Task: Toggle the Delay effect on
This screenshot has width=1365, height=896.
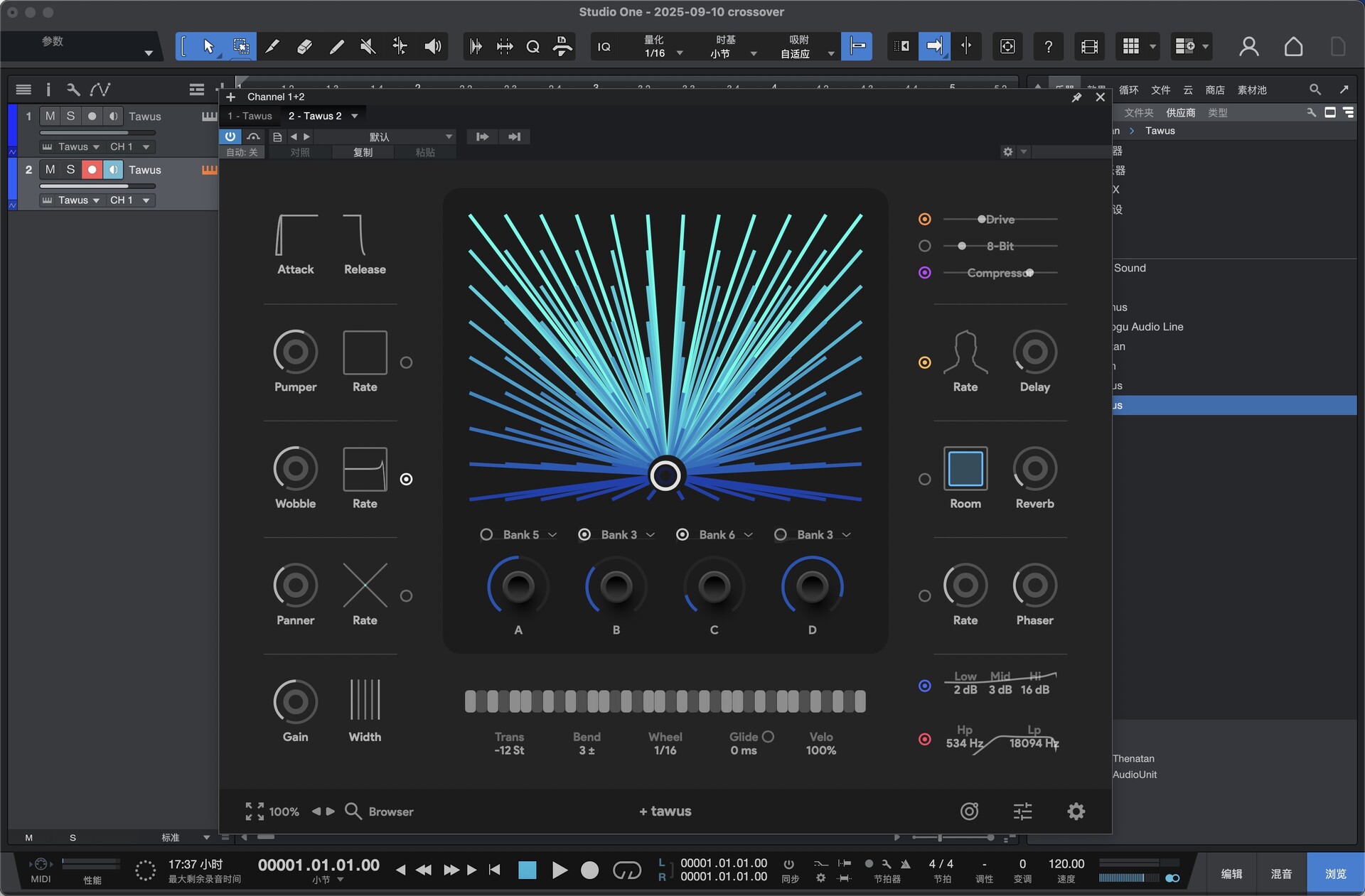Action: (924, 362)
